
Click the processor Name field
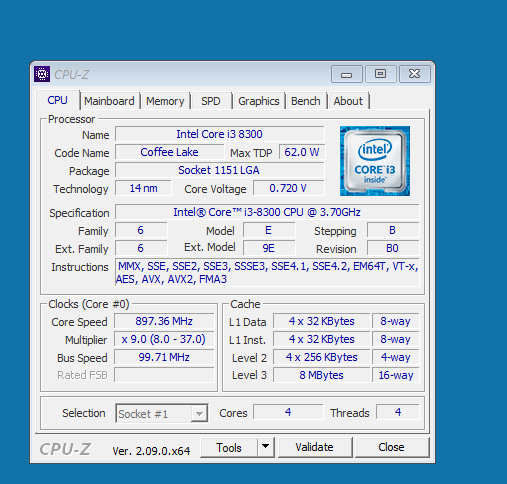tap(219, 134)
